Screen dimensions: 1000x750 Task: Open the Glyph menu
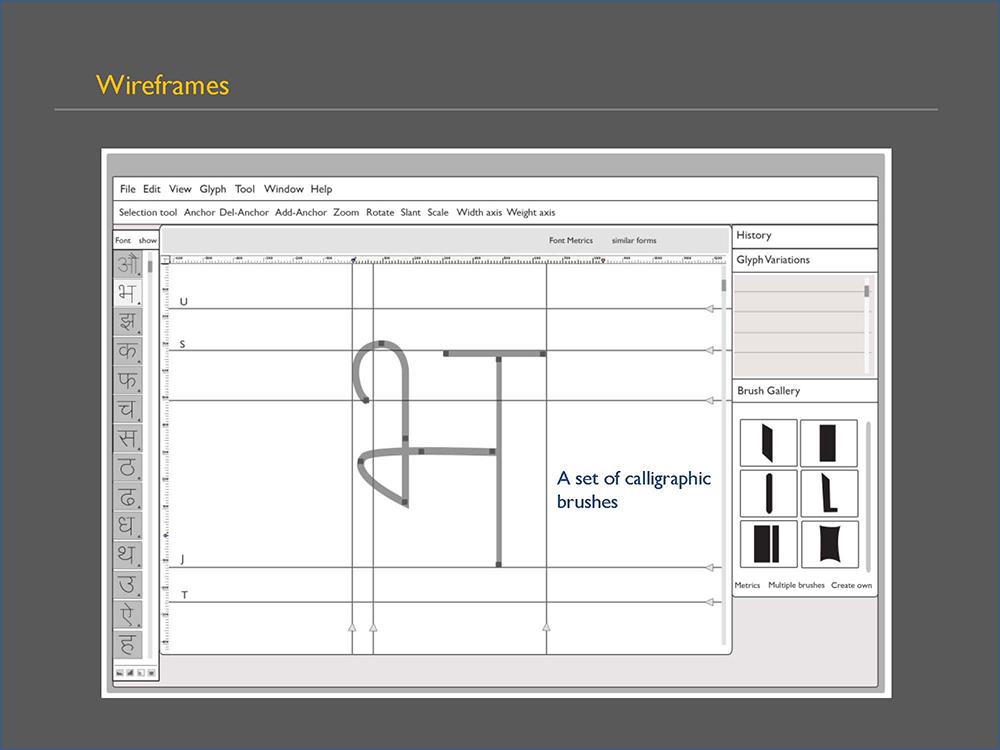pos(213,189)
